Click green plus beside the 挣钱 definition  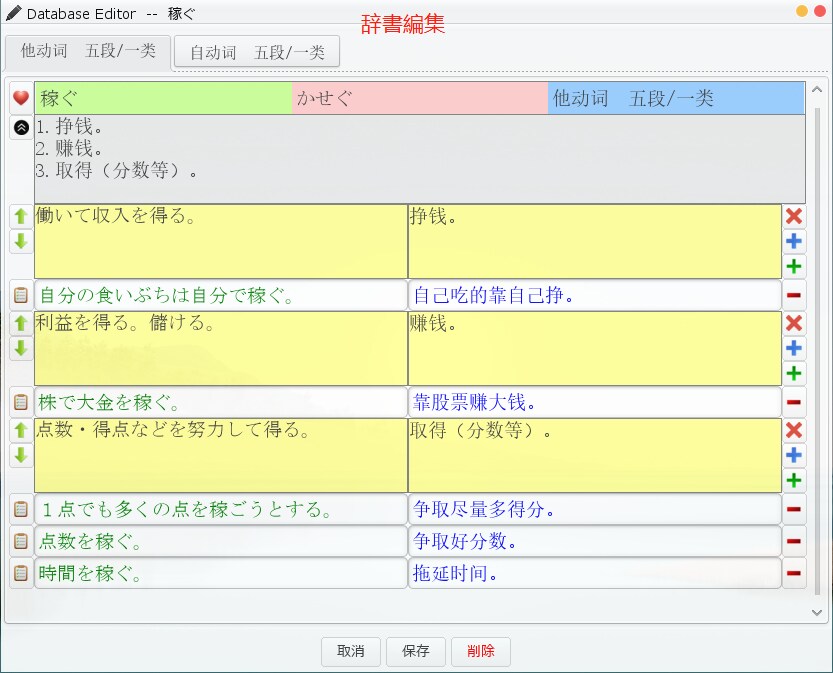pos(794,266)
